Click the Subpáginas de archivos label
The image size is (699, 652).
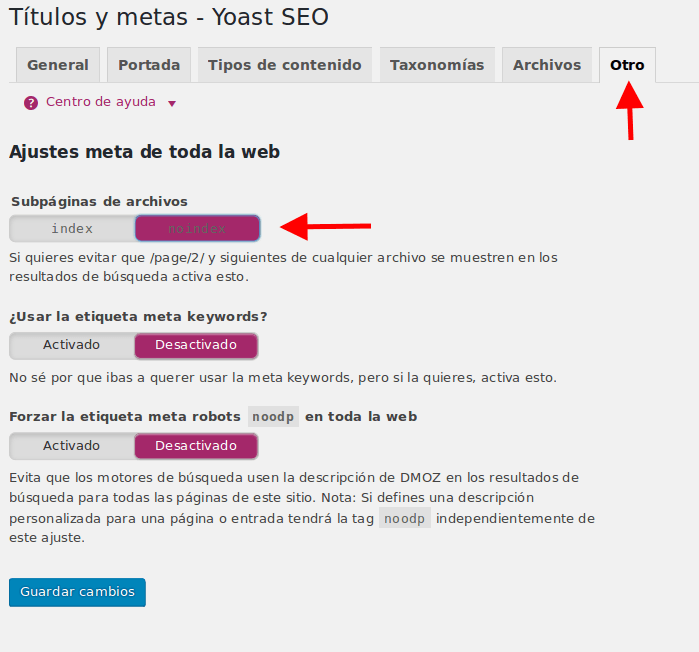pos(99,201)
